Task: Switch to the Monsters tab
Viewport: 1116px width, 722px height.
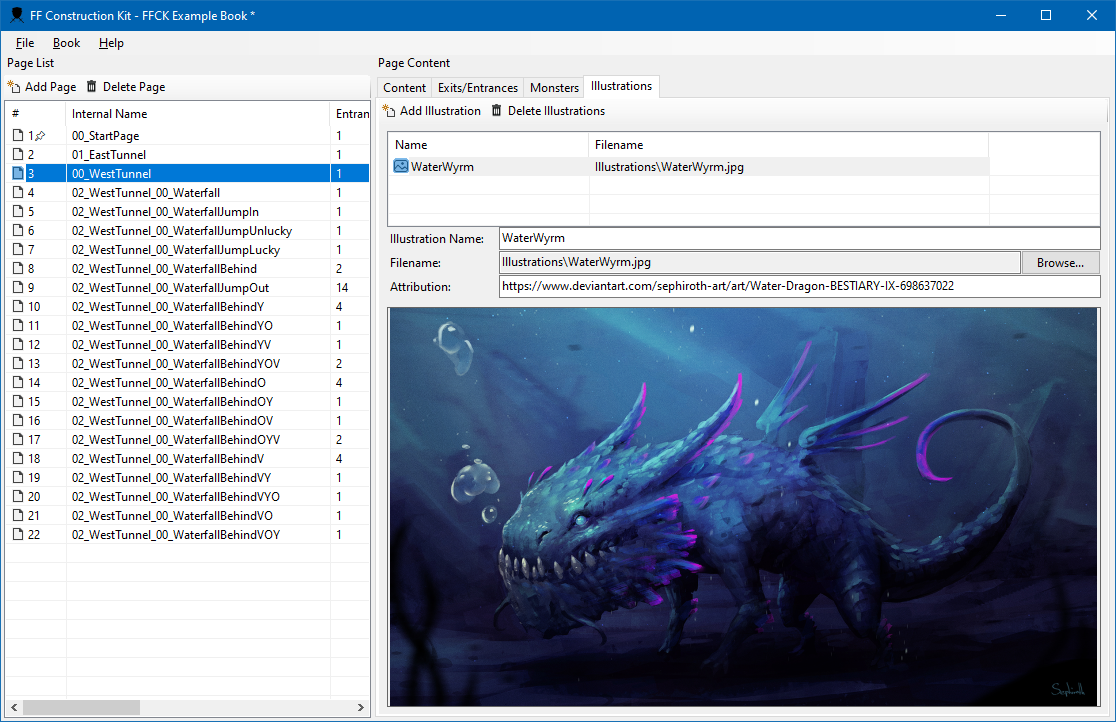Action: [554, 88]
